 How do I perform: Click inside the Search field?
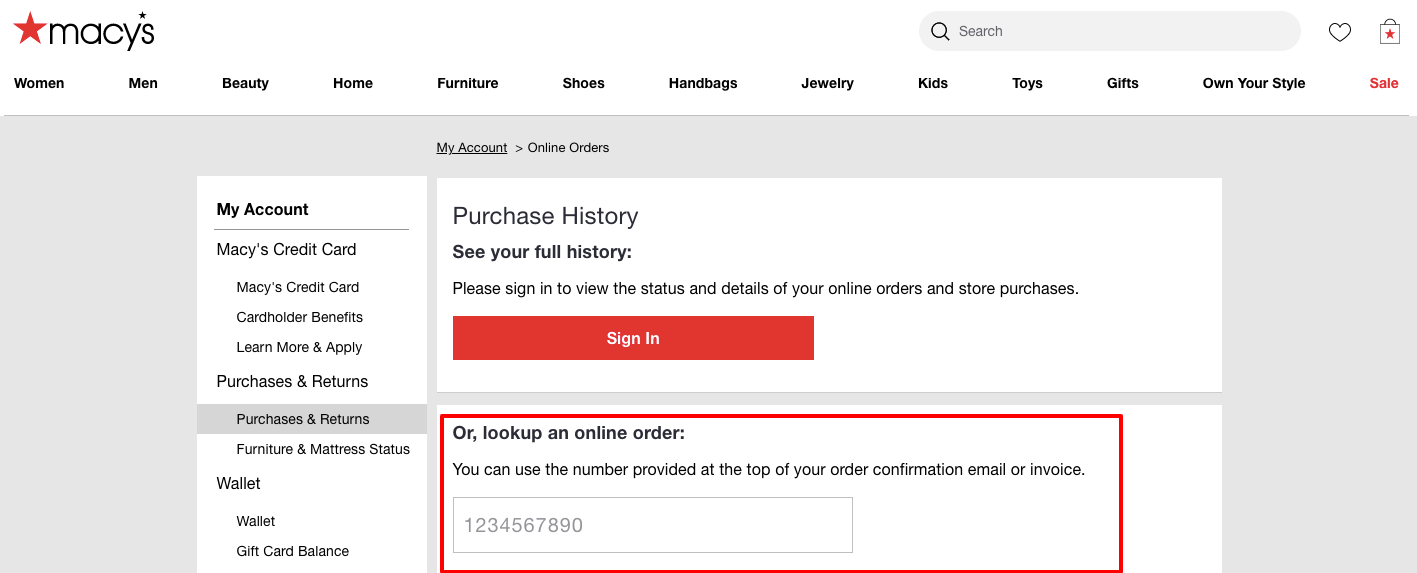point(1110,31)
